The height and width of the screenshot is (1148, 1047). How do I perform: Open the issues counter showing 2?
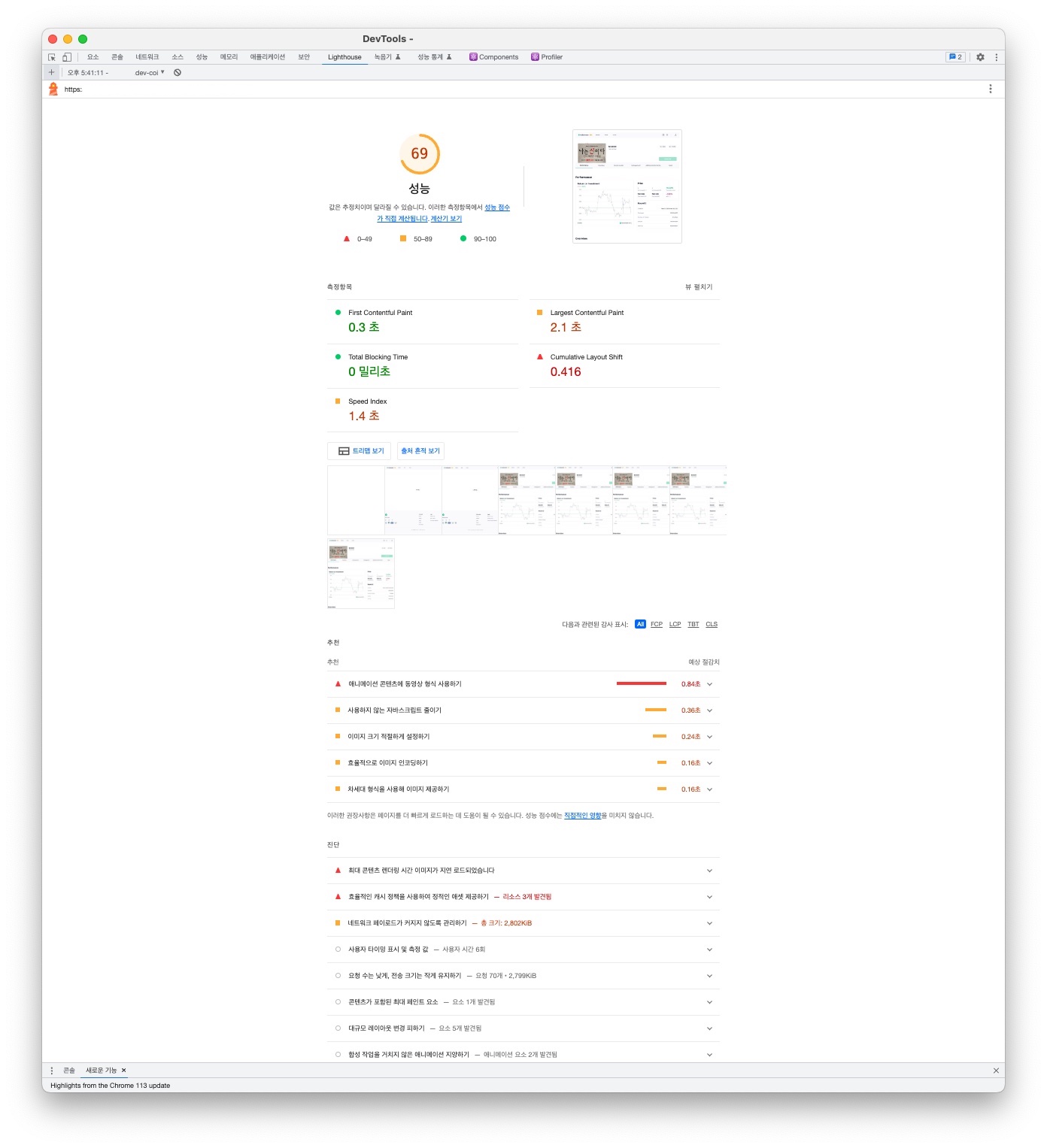click(955, 57)
